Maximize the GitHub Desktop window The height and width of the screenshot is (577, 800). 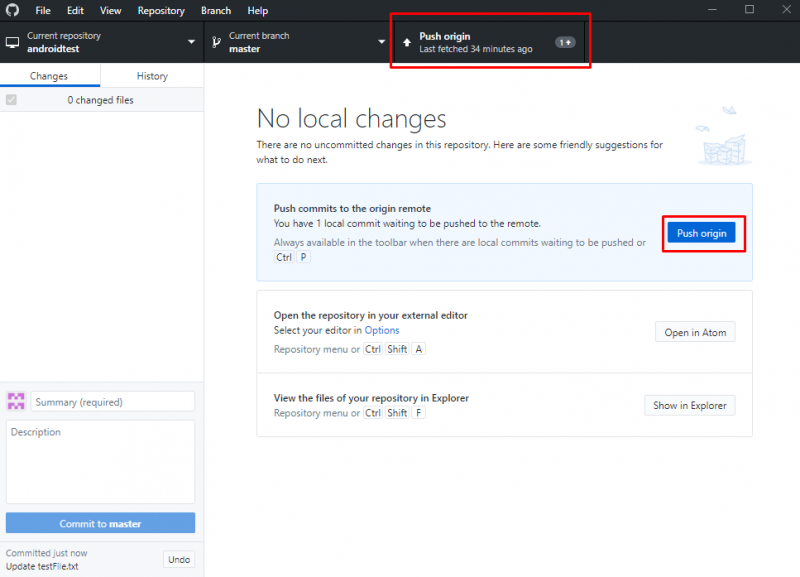[749, 10]
